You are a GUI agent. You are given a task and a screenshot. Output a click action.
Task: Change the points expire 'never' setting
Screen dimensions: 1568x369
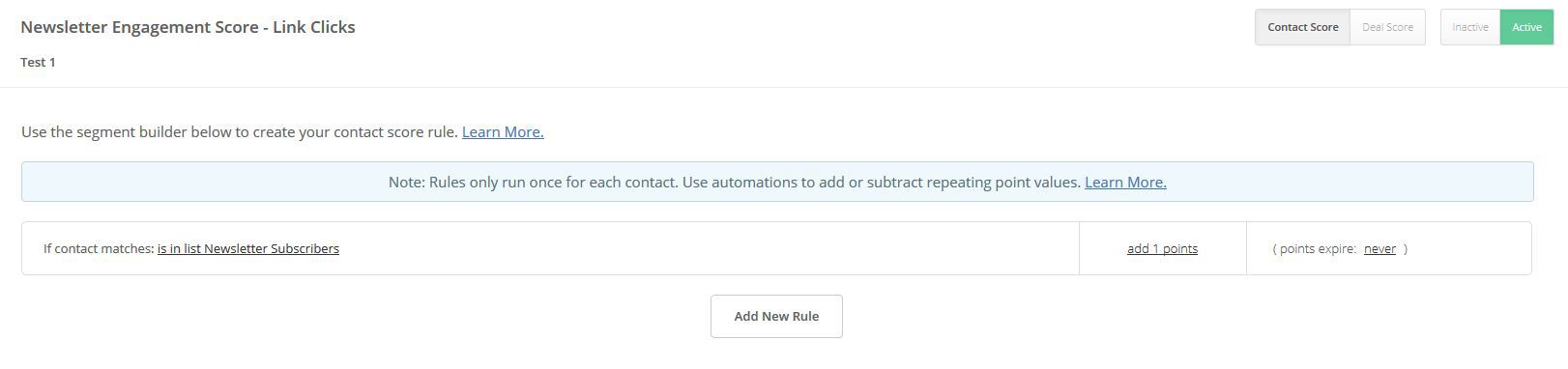pyautogui.click(x=1379, y=248)
